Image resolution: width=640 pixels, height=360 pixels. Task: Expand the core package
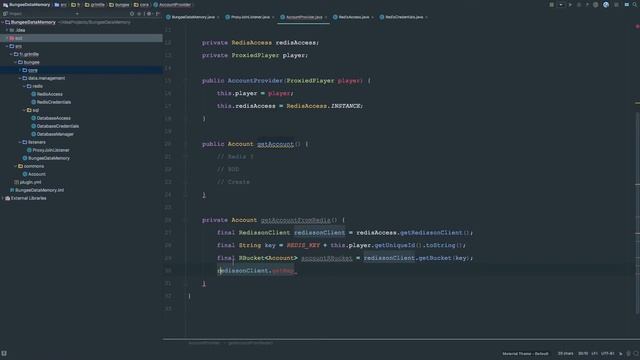click(20, 70)
